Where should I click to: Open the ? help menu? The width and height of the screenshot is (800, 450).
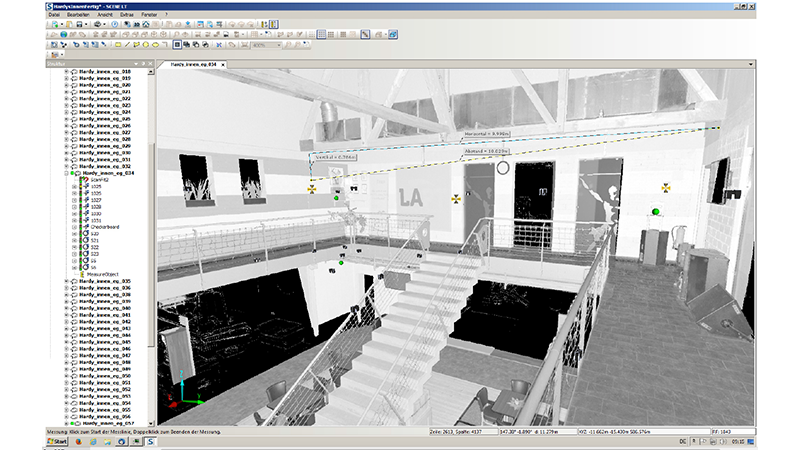point(166,15)
